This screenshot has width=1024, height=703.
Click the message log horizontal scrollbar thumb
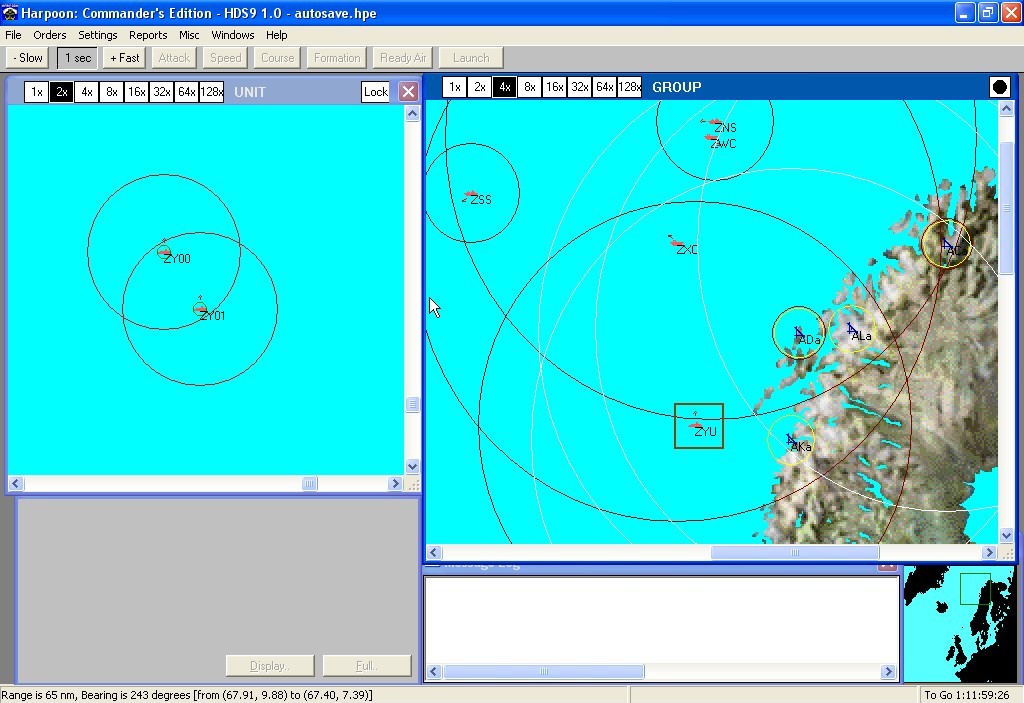point(543,672)
